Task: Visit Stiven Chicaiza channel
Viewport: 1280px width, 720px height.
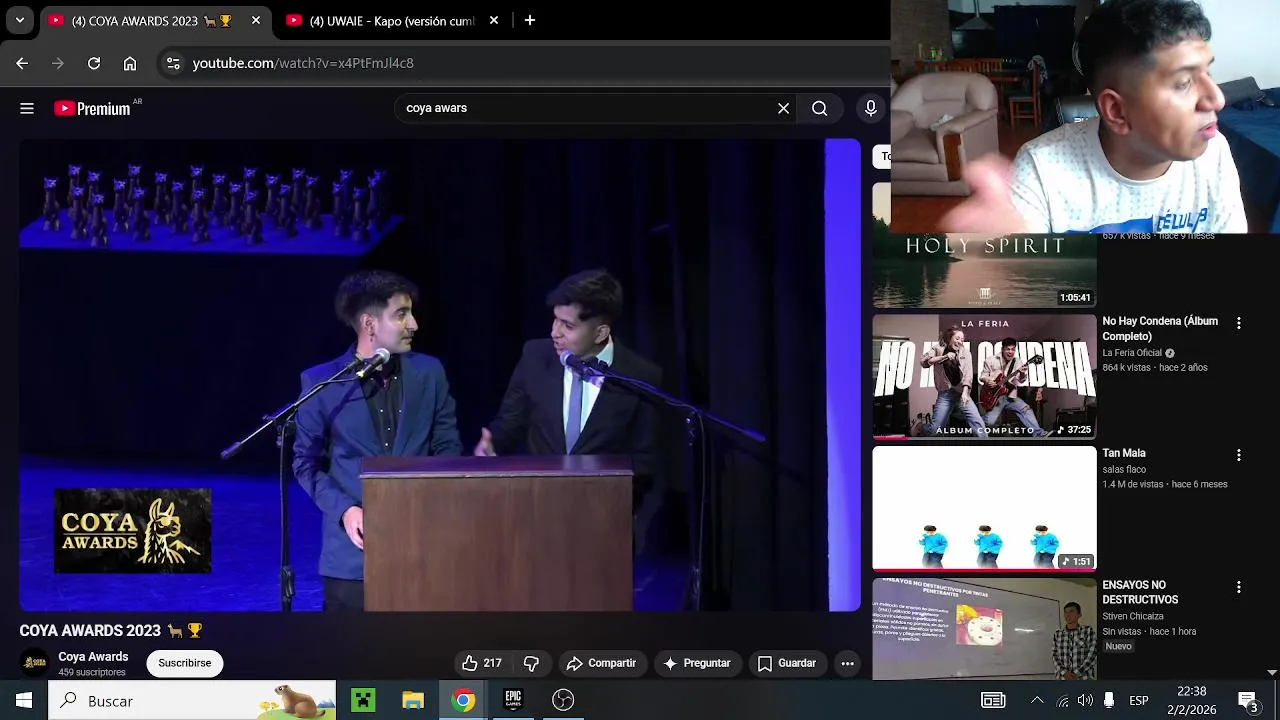Action: (1133, 616)
